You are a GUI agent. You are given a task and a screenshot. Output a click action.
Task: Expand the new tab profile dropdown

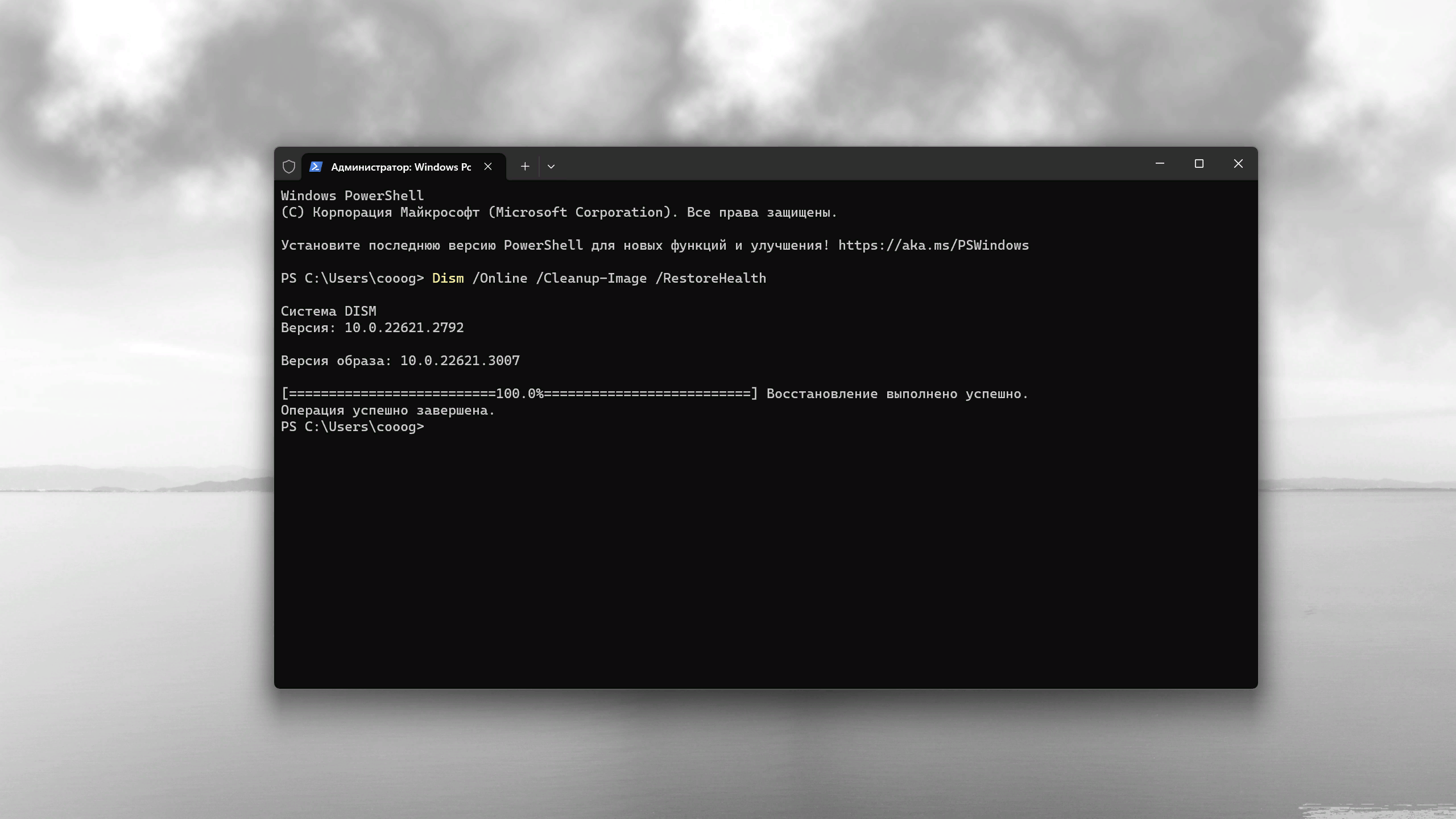(551, 167)
